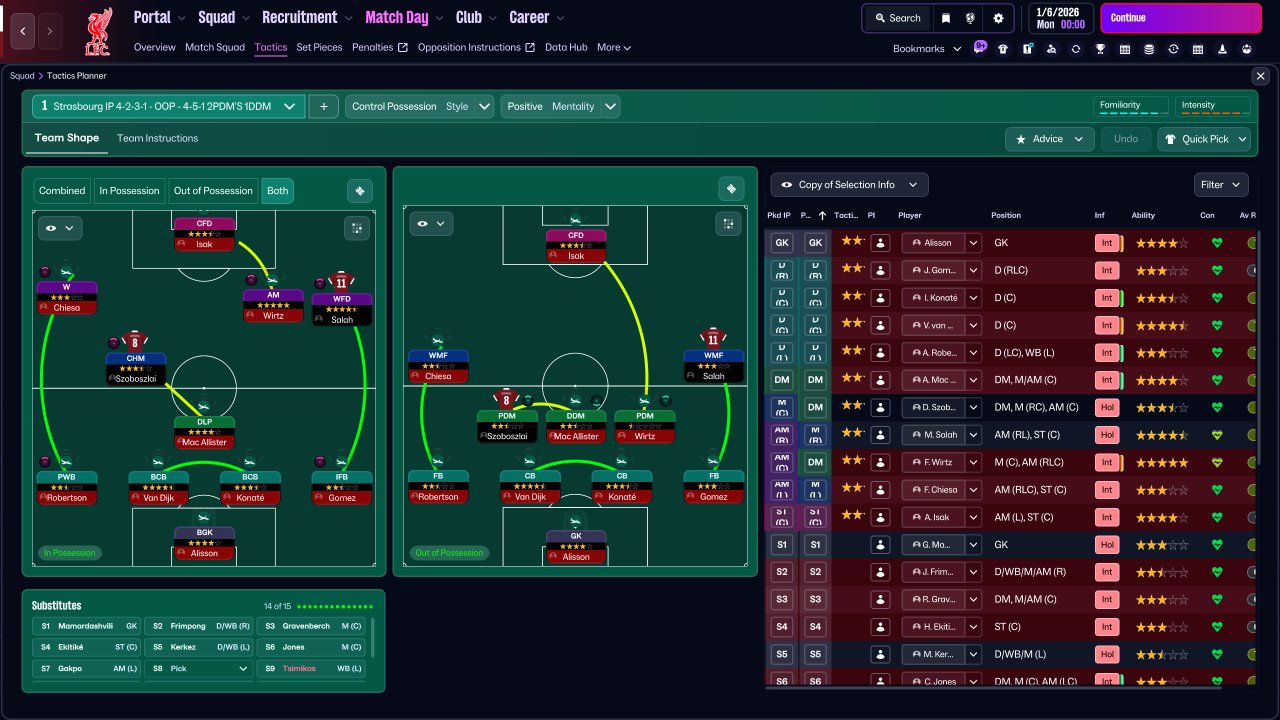The height and width of the screenshot is (720, 1280).
Task: Sort table by the Ability column header
Action: click(1143, 215)
